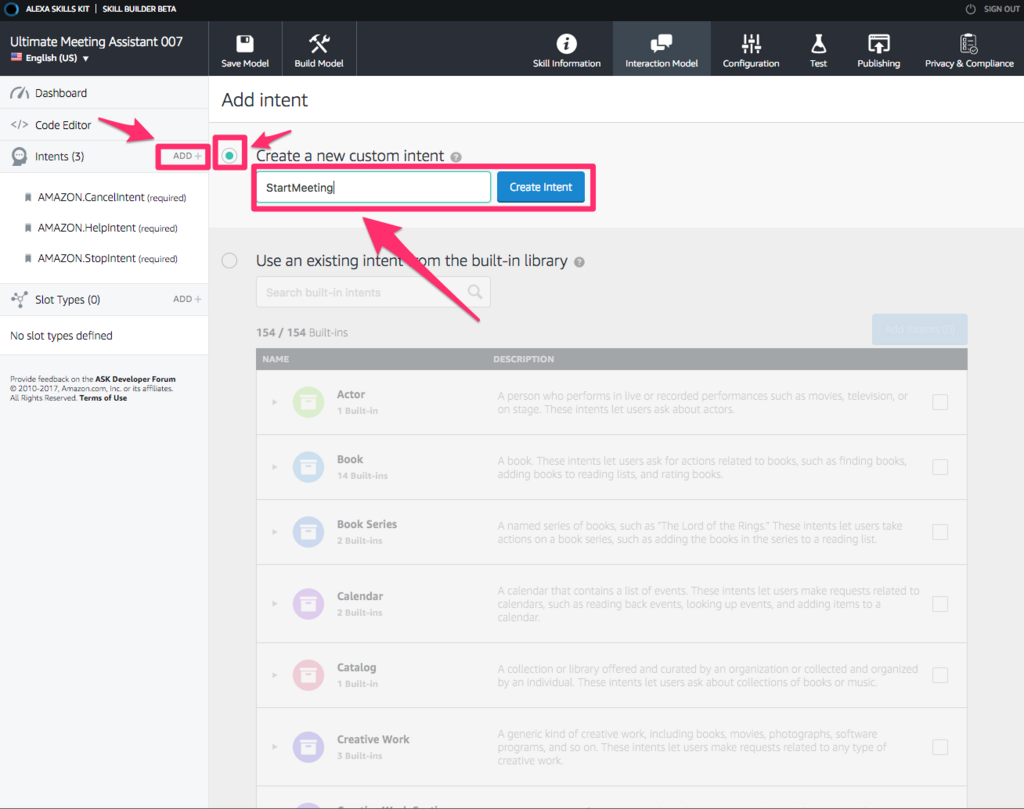Click the Create Intent button

coord(541,187)
